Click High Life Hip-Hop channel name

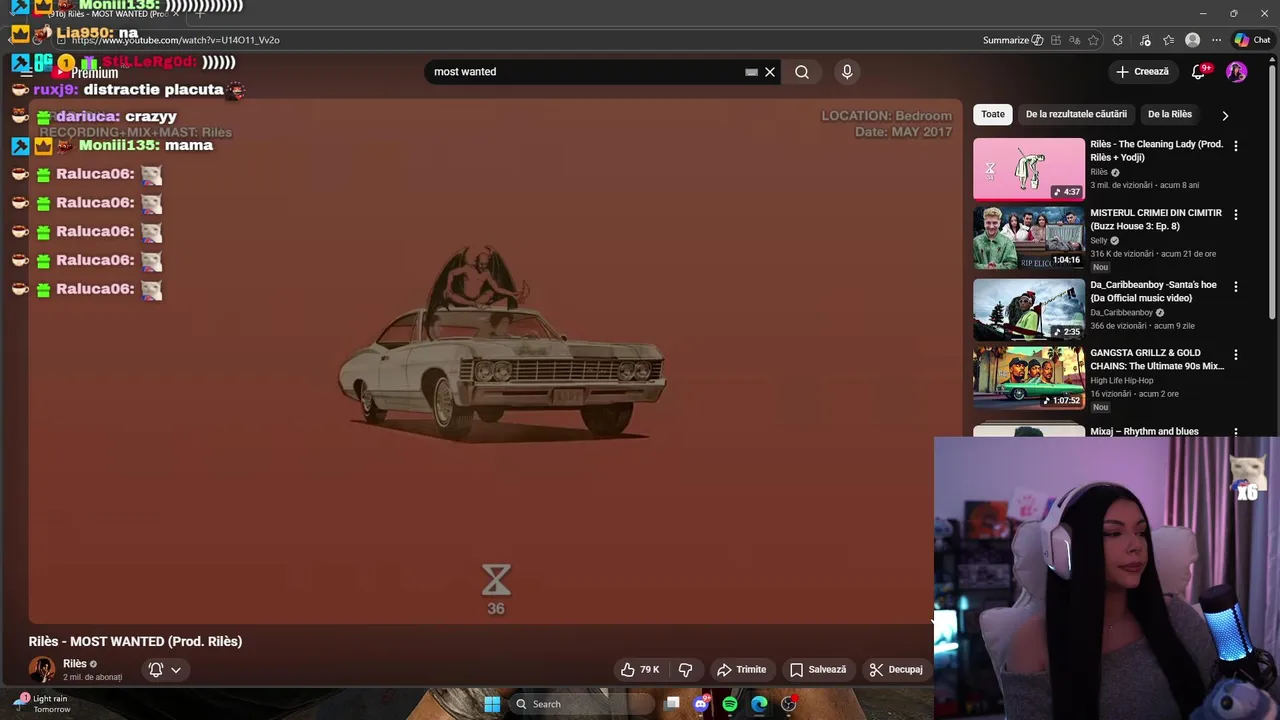point(1122,381)
